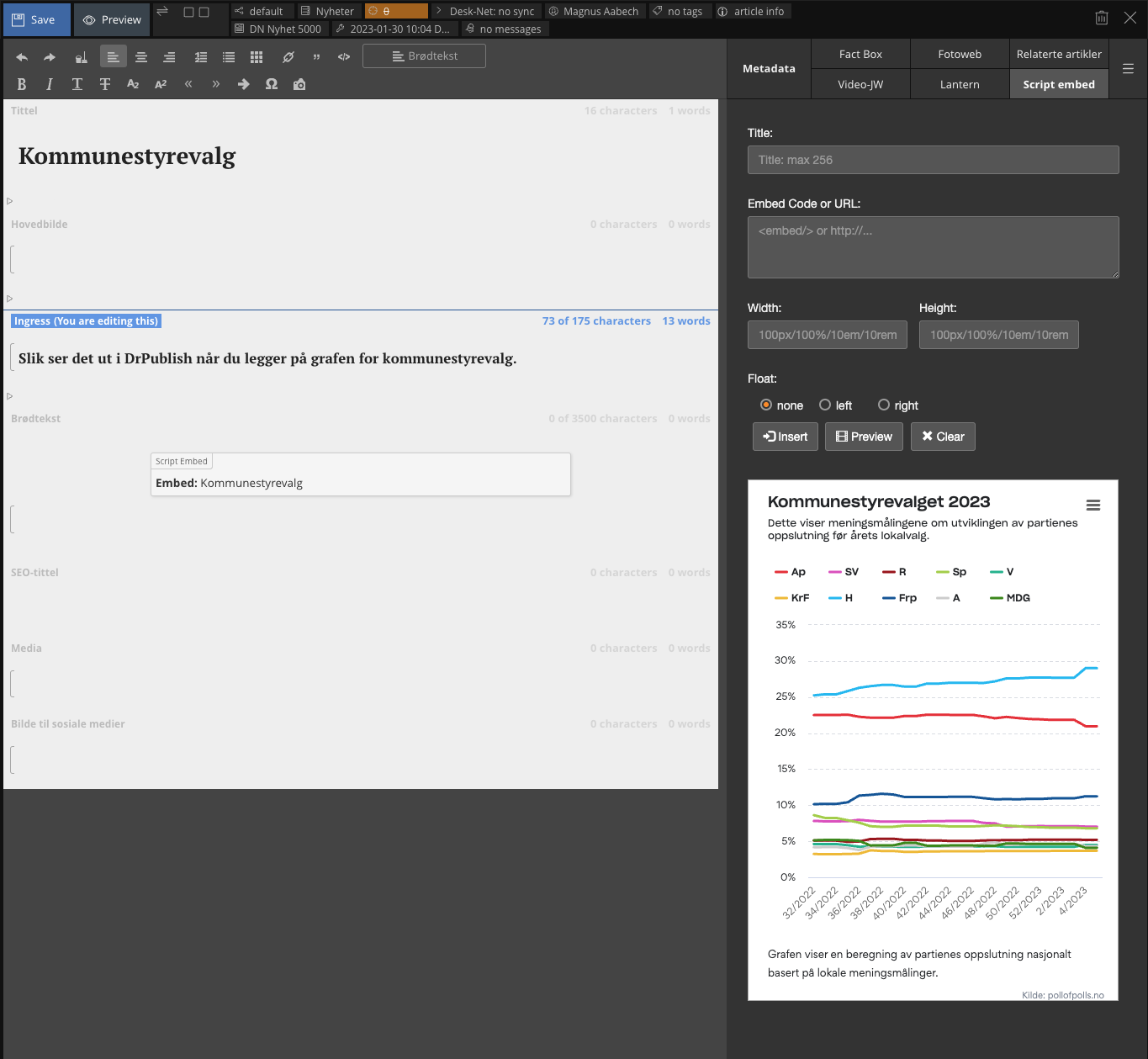Click the Width input field
Screen dimensions: 1148x1059
pos(828,335)
